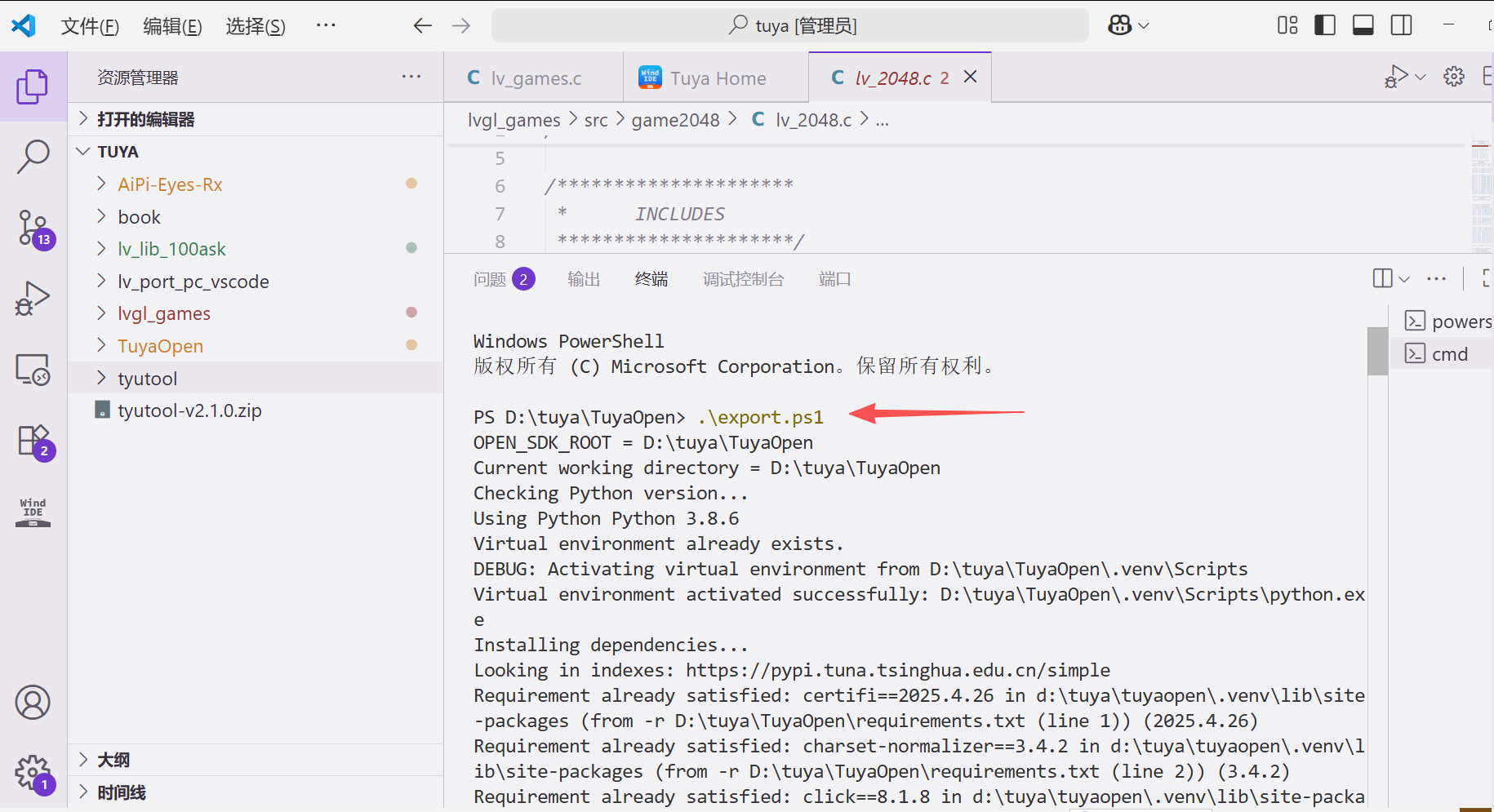Open the editor settings gear icon
Screen dimensions: 1494x812
click(x=1454, y=77)
